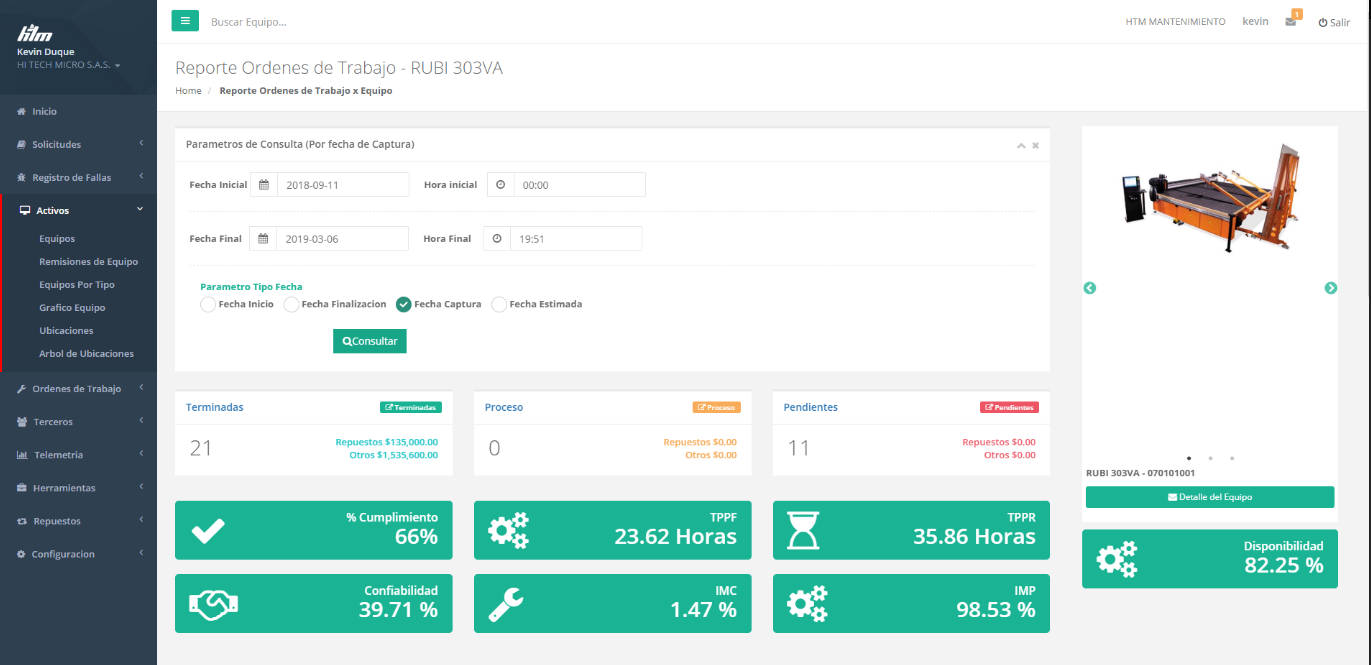Click the Salir logout link

pyautogui.click(x=1334, y=22)
